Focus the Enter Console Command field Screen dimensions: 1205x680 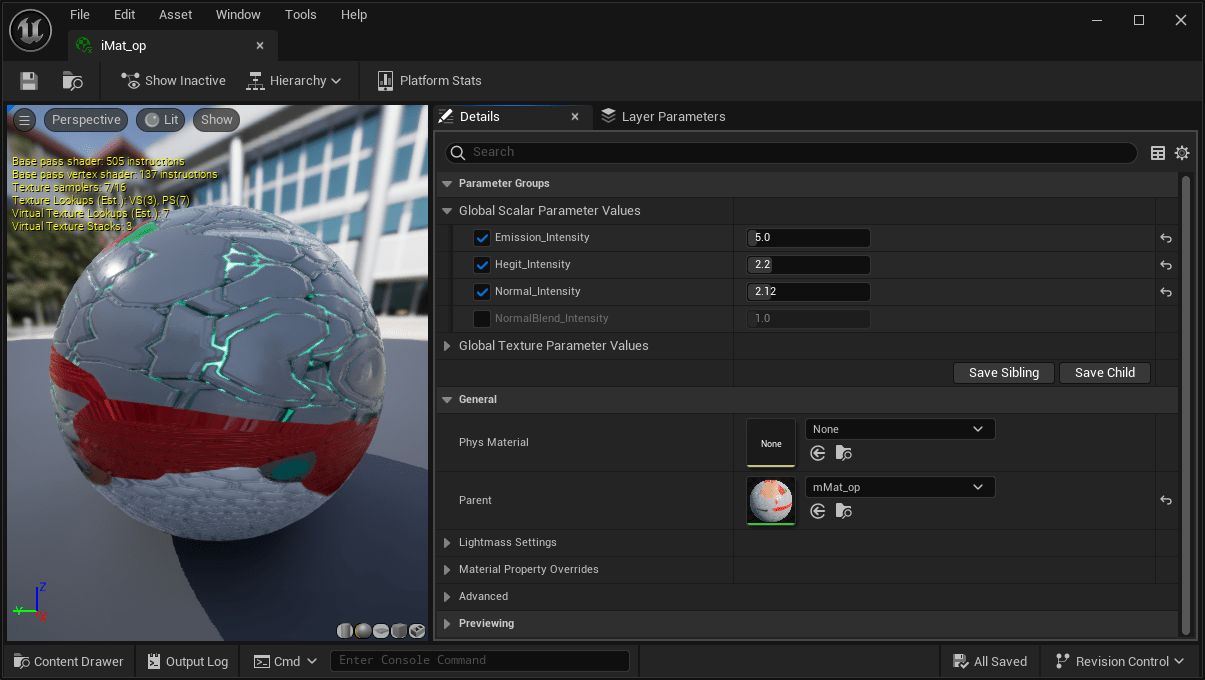pyautogui.click(x=482, y=661)
